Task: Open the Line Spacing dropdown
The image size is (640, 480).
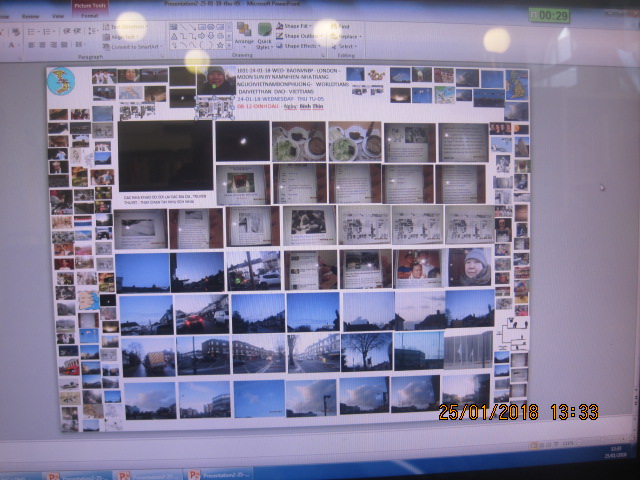Action: click(92, 31)
